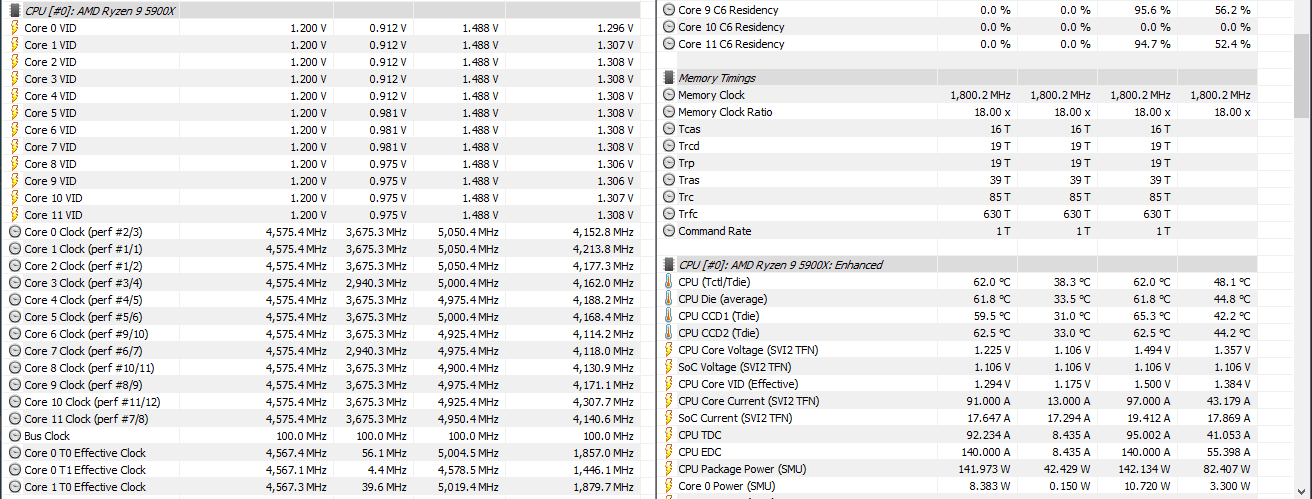The image size is (1312, 499).
Task: Click the round icon next to Command Rate
Action: (x=669, y=231)
